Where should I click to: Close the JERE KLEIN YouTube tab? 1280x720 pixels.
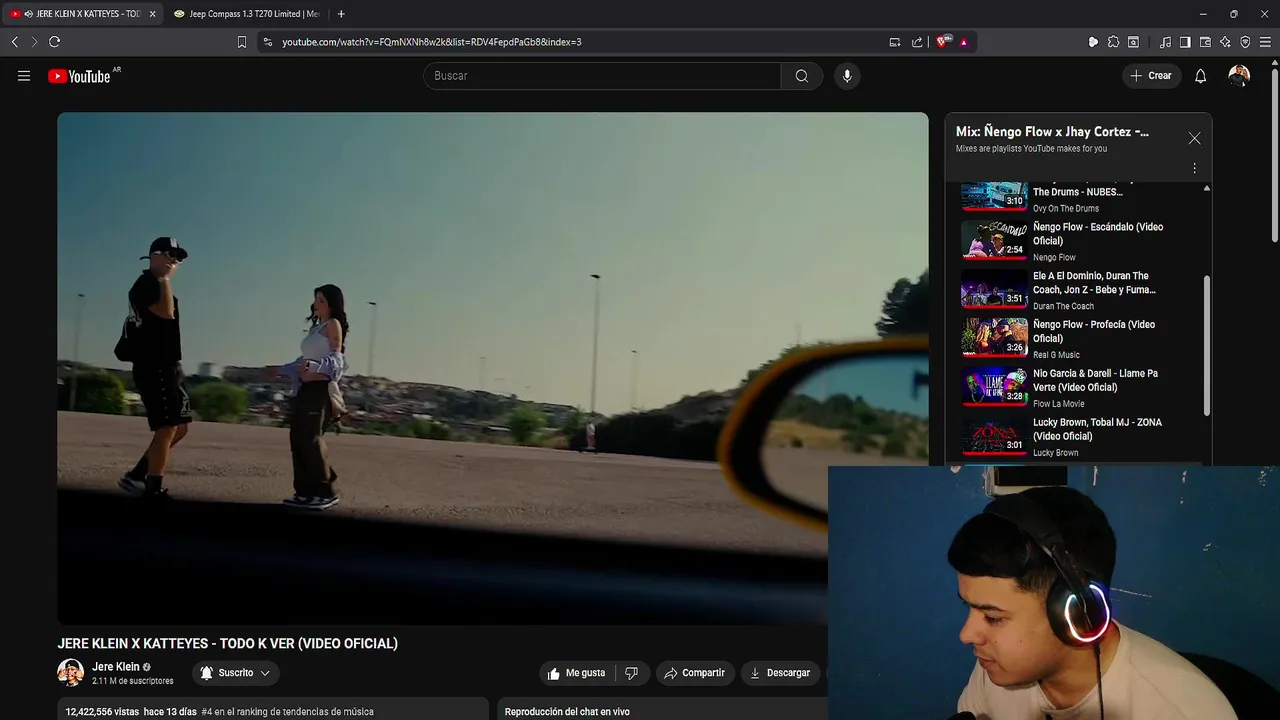pos(152,14)
